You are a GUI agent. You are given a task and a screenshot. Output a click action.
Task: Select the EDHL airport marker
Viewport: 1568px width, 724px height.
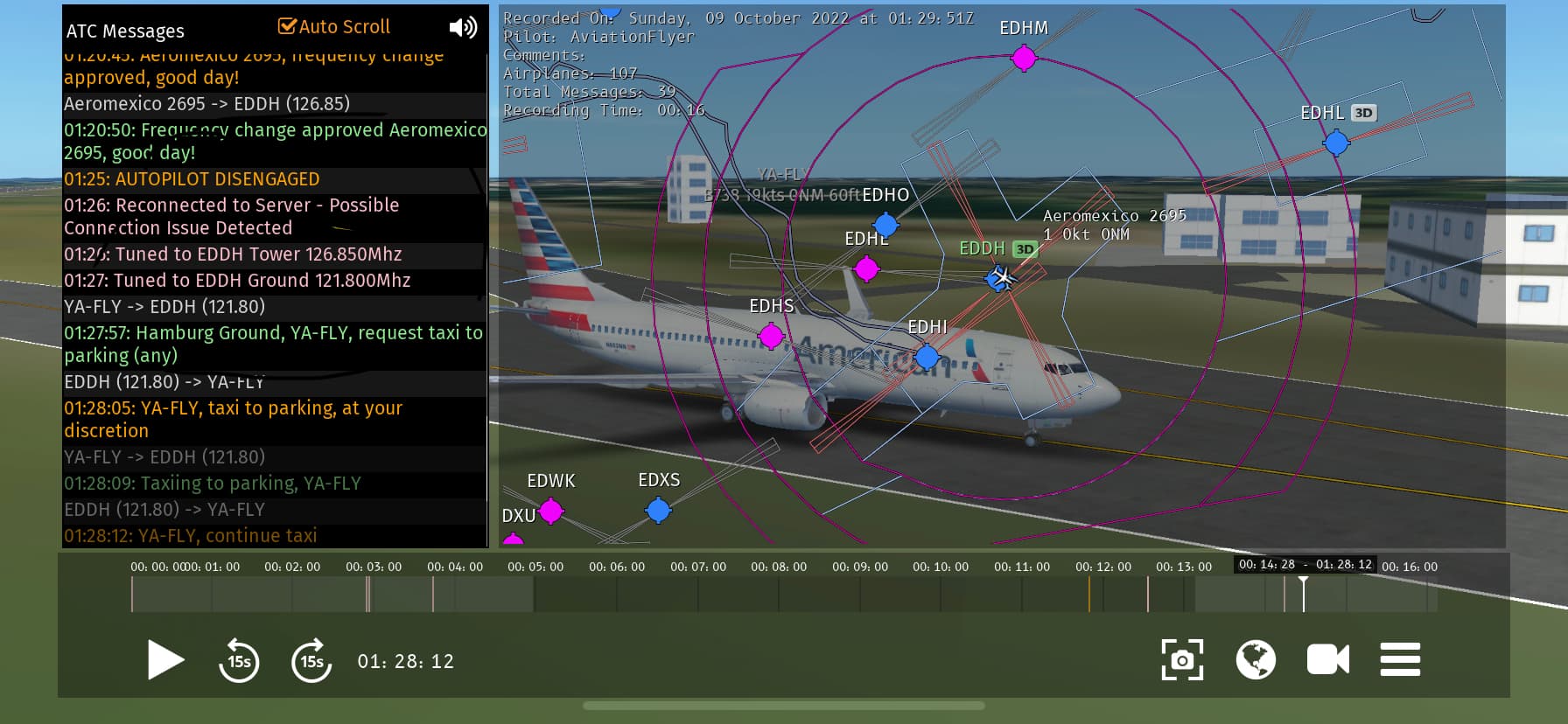coord(1336,143)
